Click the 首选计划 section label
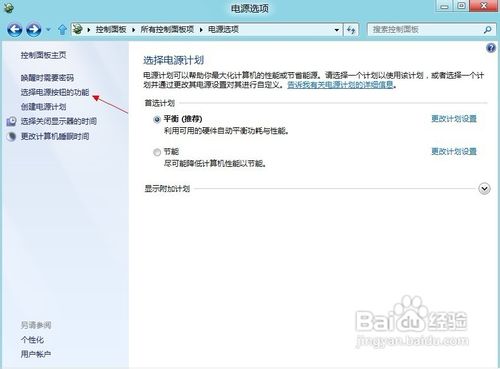The height and width of the screenshot is (369, 500). point(159,103)
